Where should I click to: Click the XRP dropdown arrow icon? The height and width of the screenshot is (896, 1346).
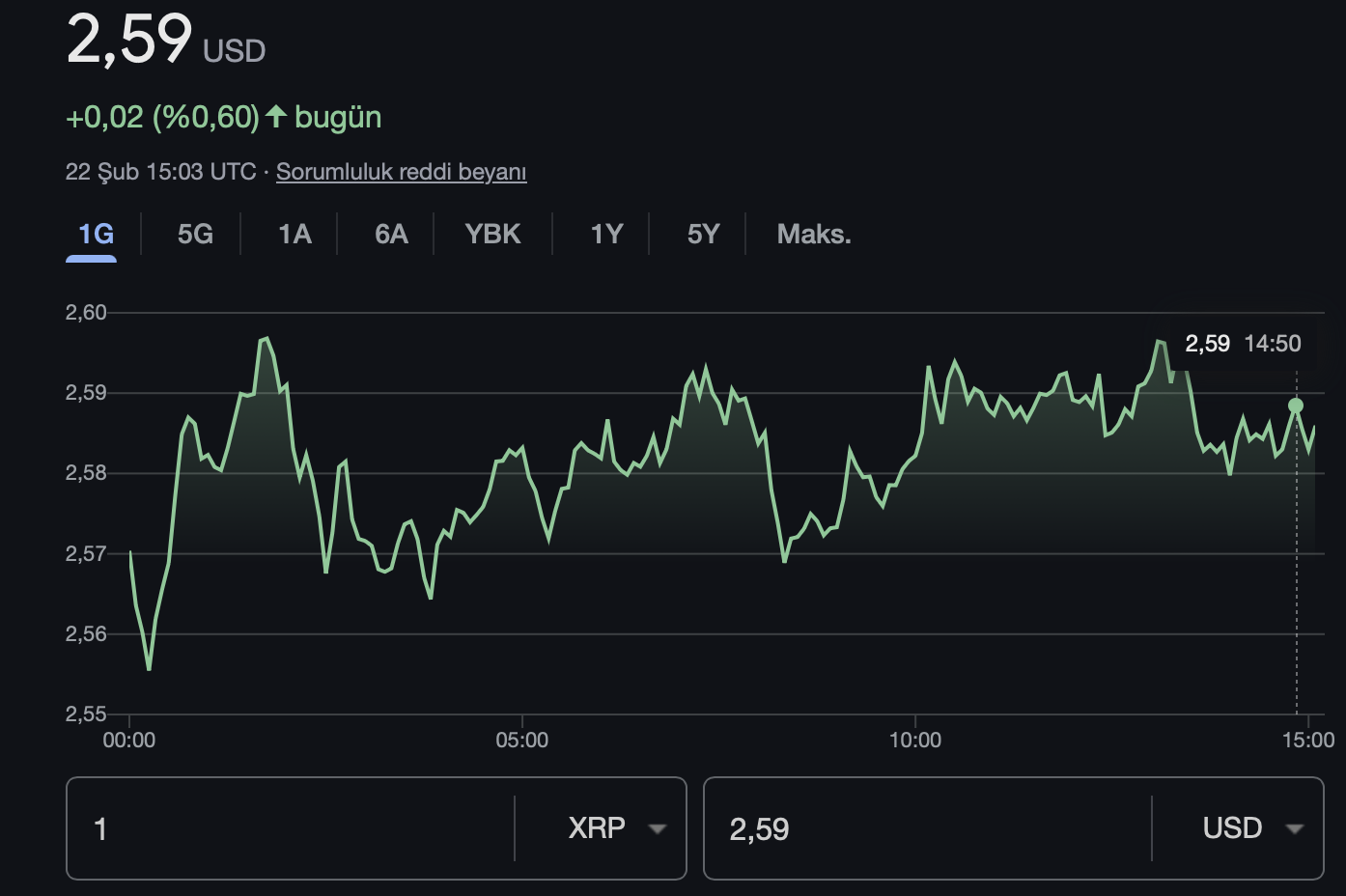658,828
